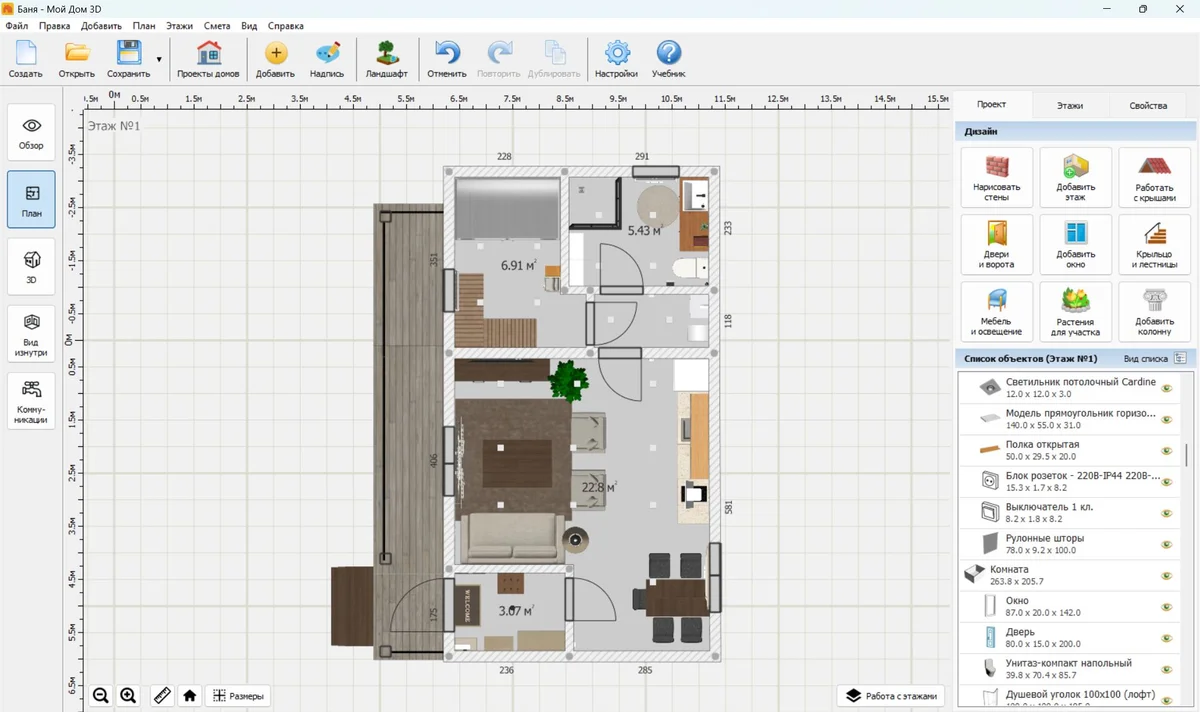Open the dropdown arrow next to Сохранить
Image resolution: width=1200 pixels, height=712 pixels.
[x=158, y=60]
